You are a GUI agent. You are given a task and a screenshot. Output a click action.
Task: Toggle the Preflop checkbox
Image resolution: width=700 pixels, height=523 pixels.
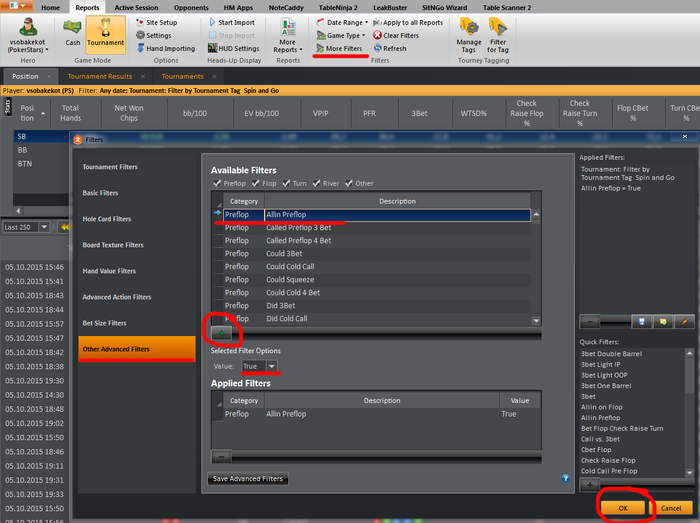click(217, 183)
